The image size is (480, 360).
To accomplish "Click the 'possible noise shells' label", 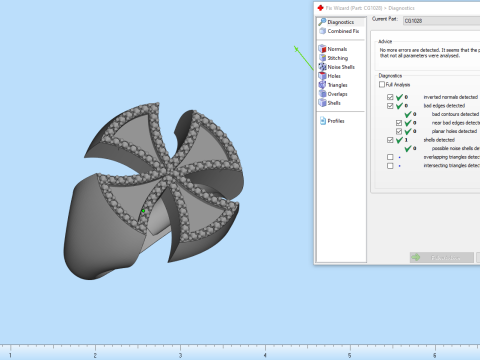I will [456, 148].
